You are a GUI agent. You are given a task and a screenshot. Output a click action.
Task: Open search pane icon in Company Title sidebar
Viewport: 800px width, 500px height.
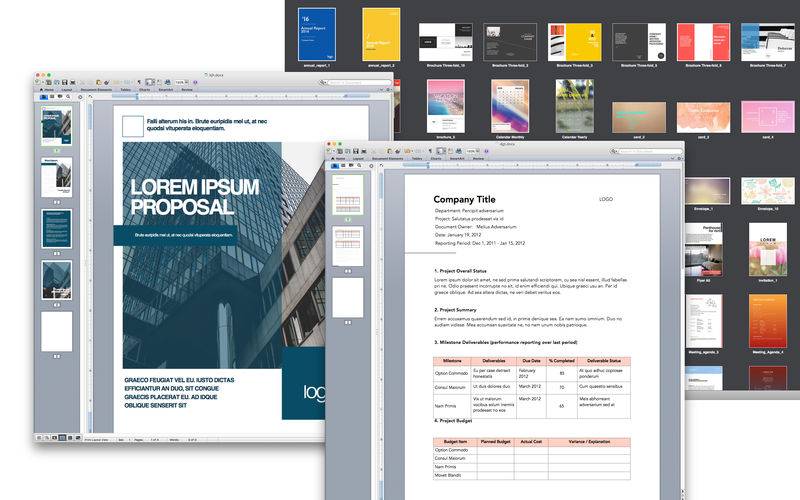point(359,165)
